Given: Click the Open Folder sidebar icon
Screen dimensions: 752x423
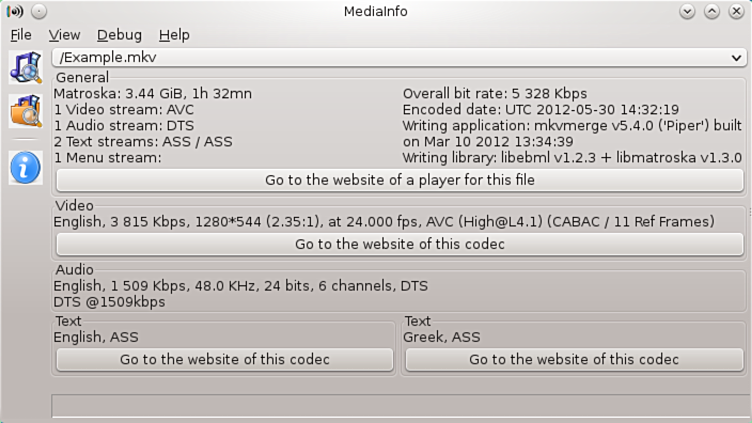Looking at the screenshot, I should 25,111.
